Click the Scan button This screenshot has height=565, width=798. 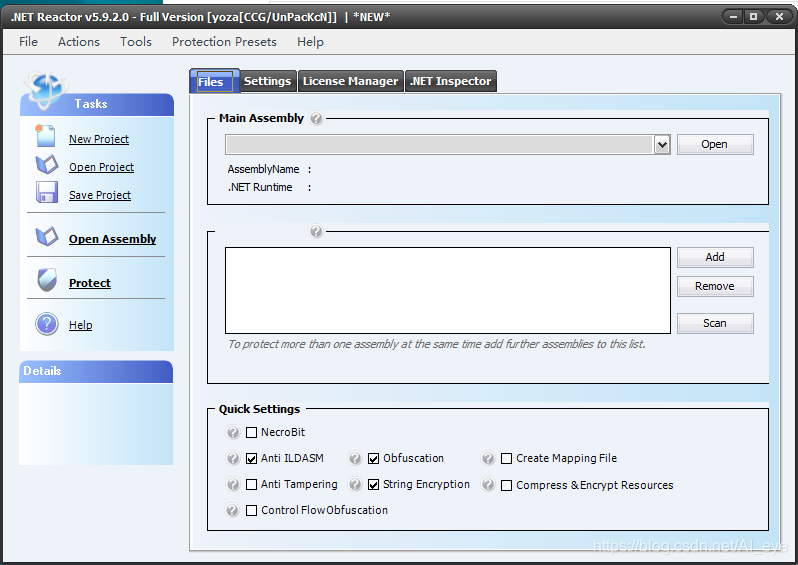pos(715,324)
